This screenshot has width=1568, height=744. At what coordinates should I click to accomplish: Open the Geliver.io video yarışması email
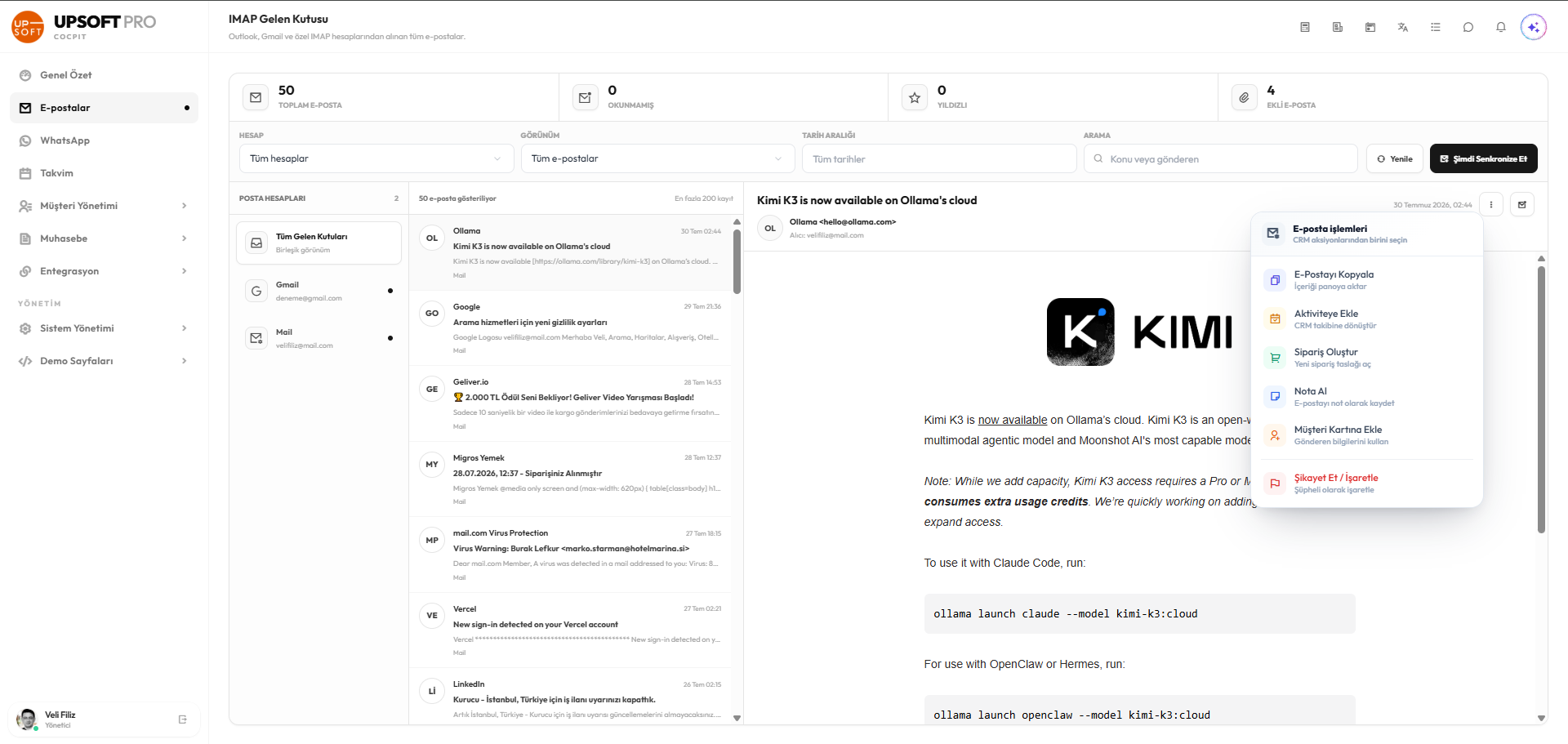(x=572, y=403)
